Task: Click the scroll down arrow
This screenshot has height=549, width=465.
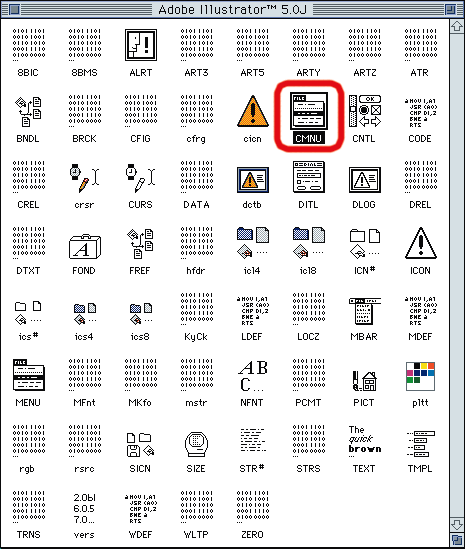Action: click(457, 525)
